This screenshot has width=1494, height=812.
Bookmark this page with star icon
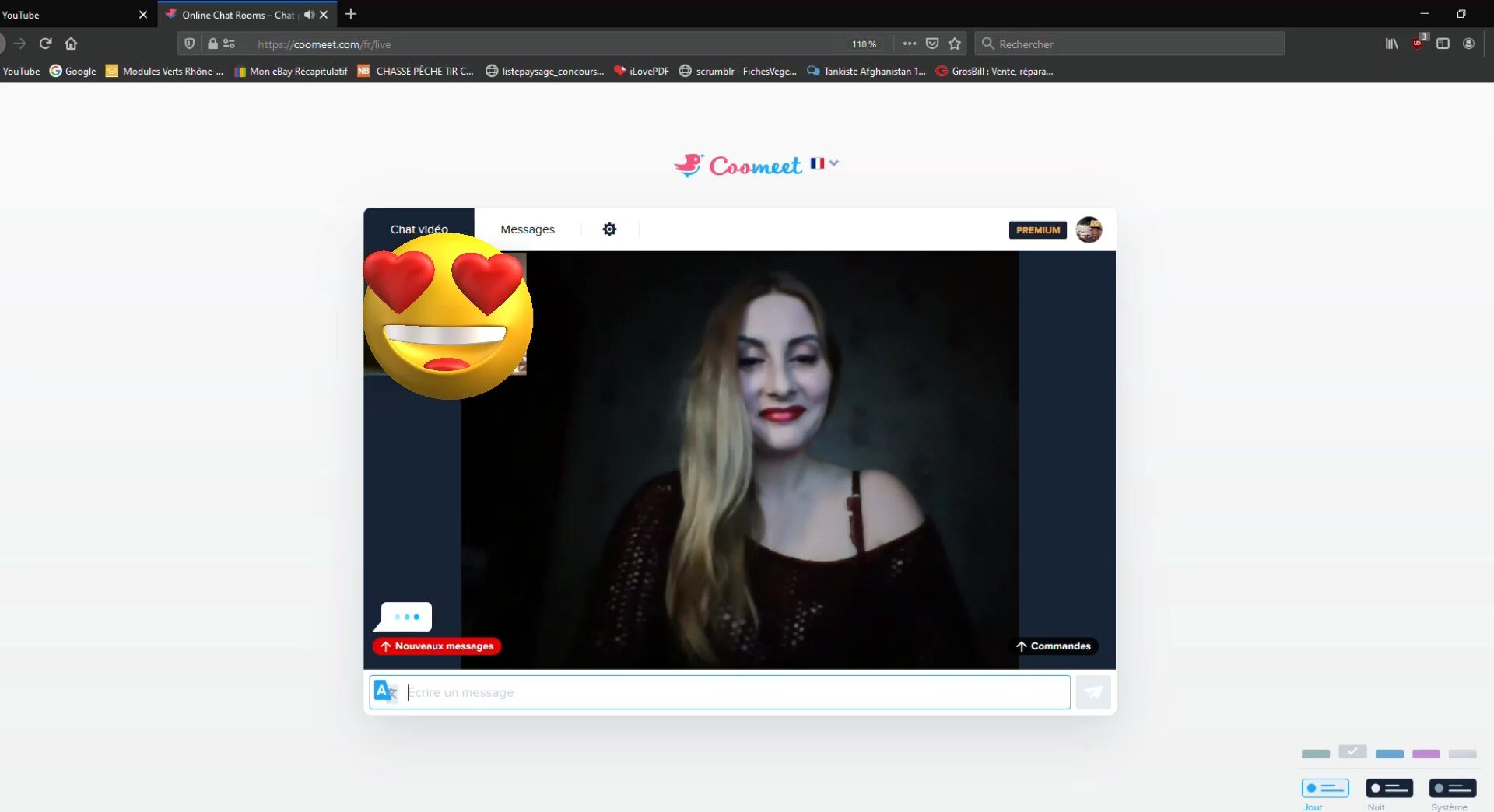(x=955, y=44)
